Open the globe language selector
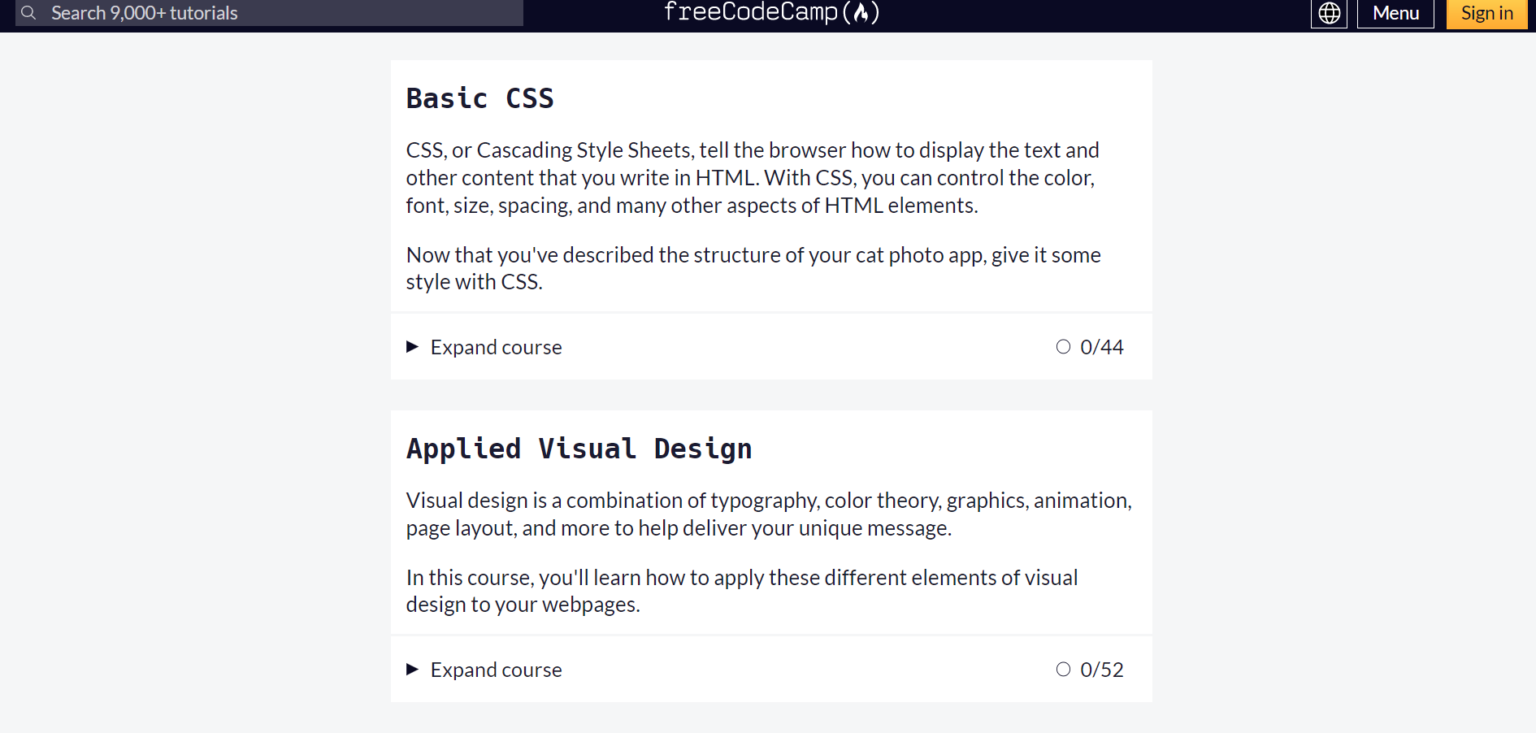 tap(1329, 13)
